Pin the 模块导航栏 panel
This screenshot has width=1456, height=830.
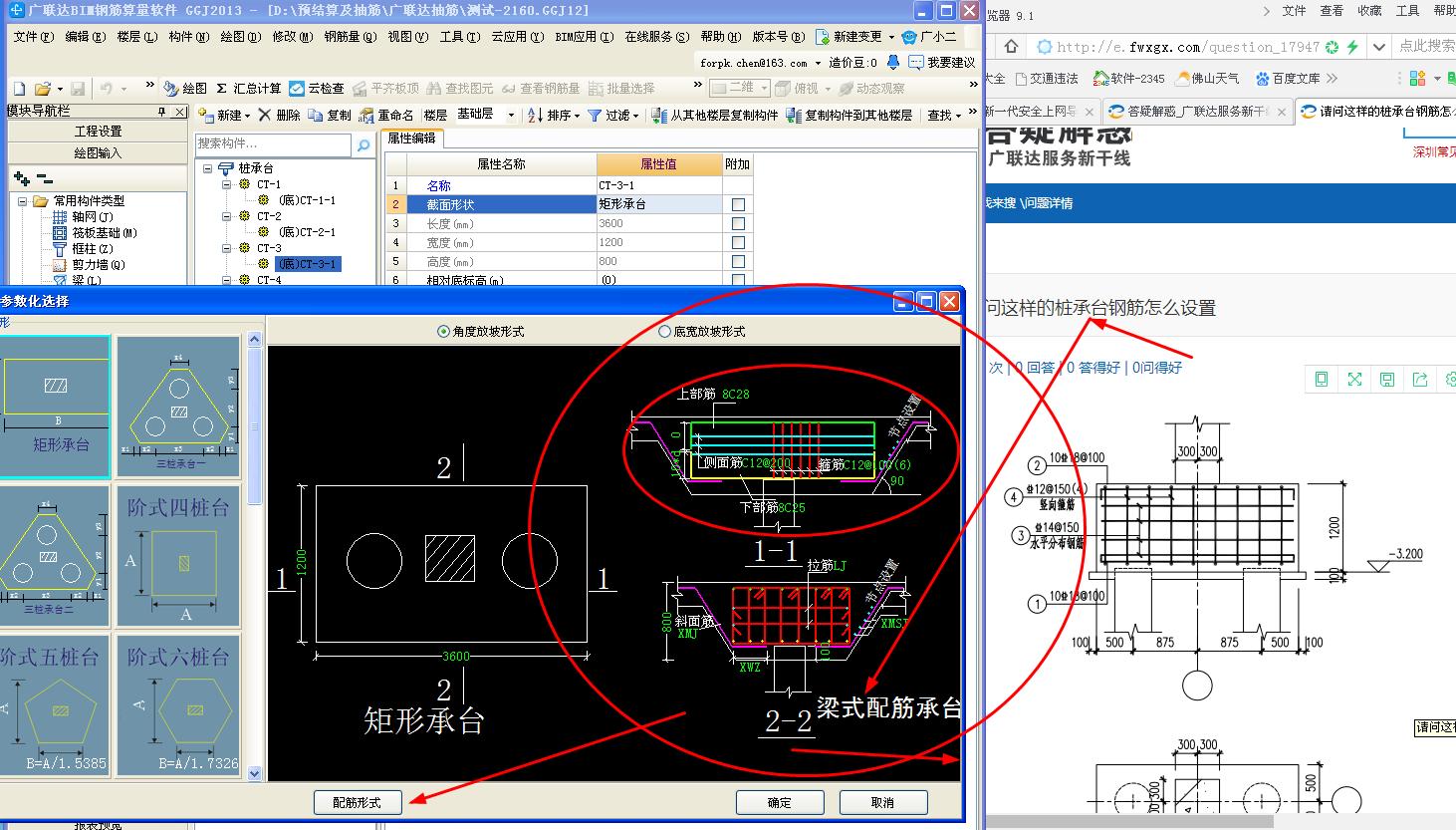coord(162,112)
